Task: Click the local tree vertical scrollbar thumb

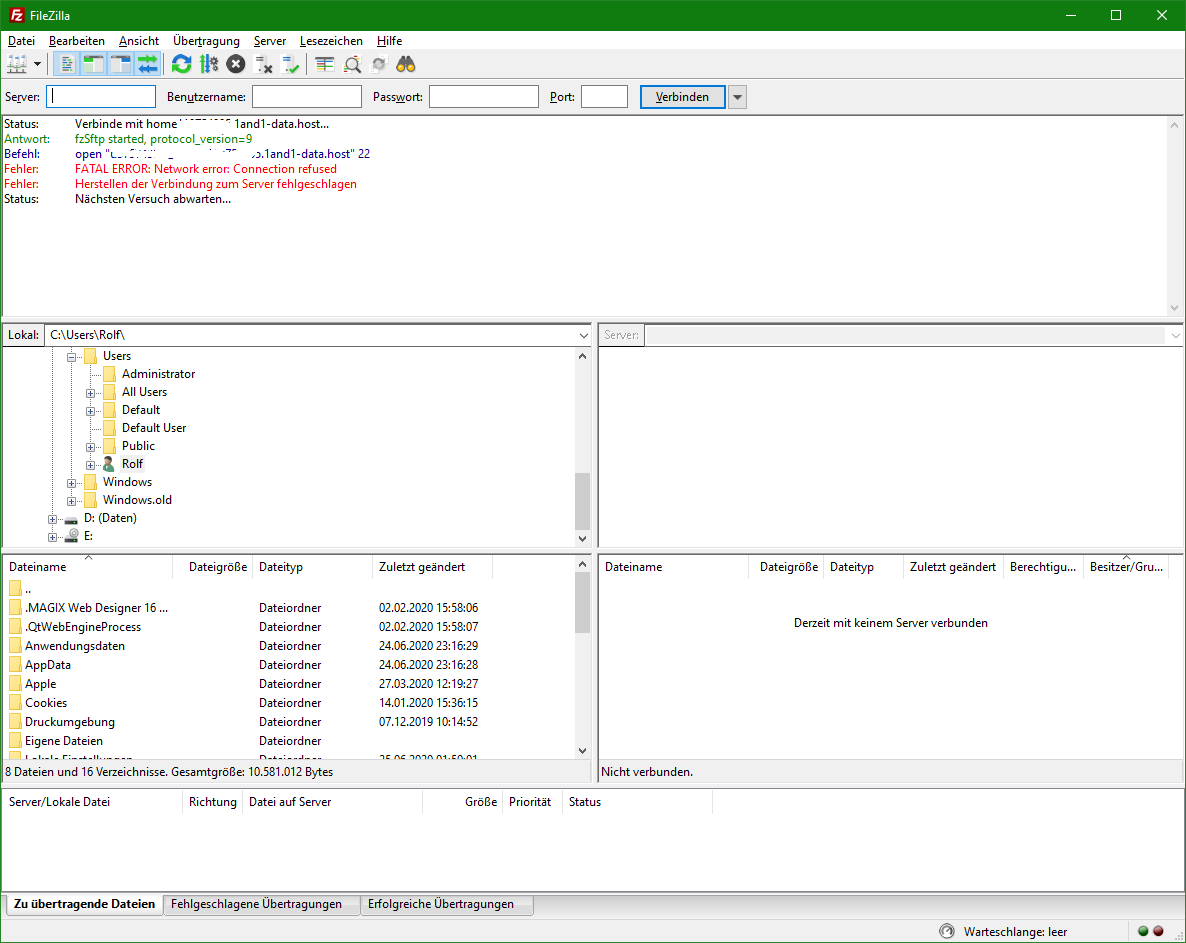Action: tap(582, 501)
